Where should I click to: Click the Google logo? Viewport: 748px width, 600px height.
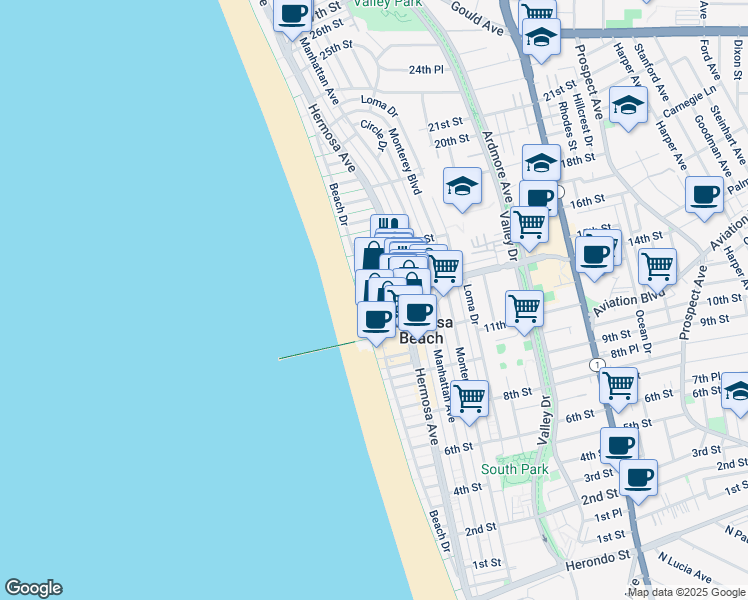click(x=33, y=588)
